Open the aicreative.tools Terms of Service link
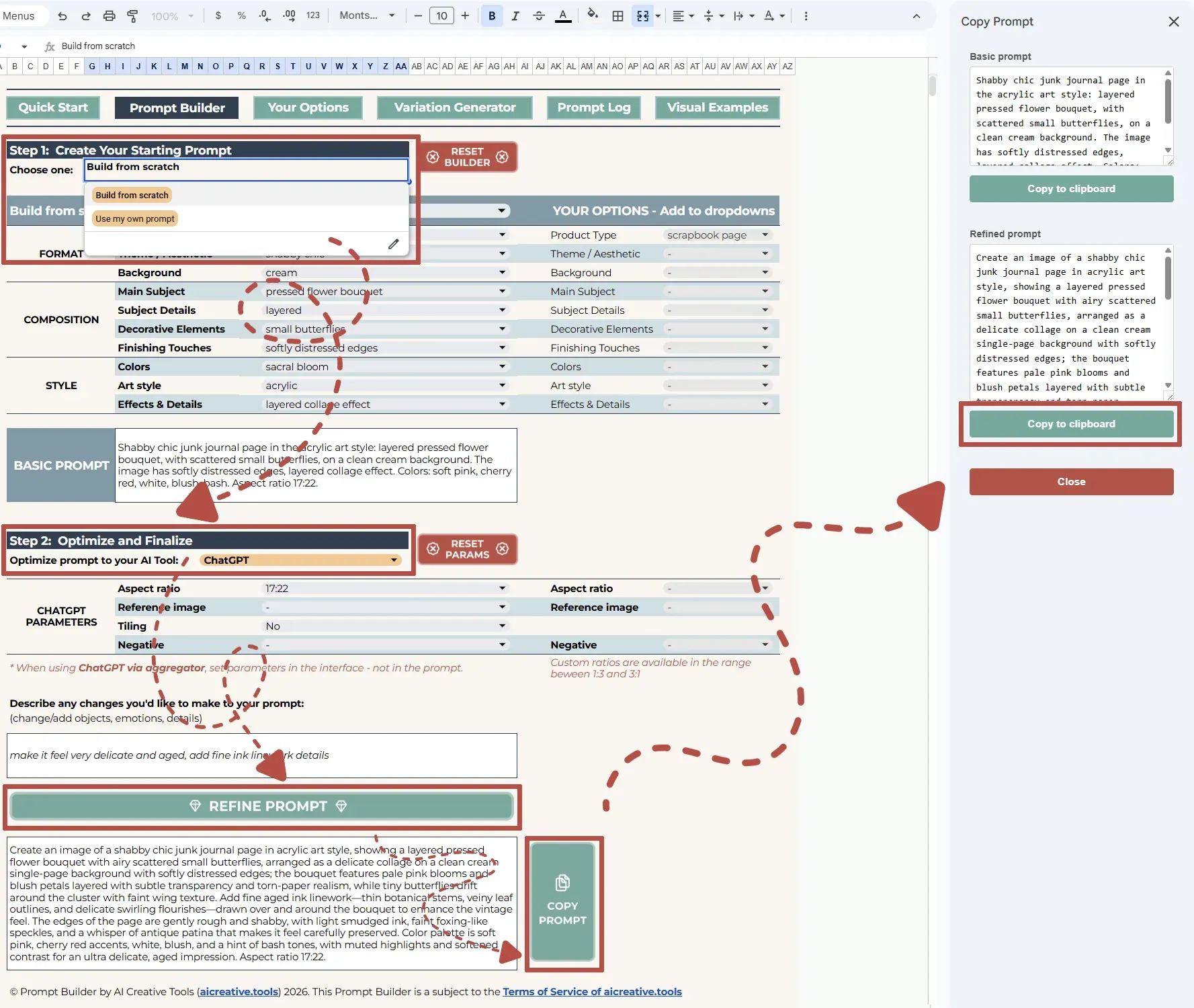 pyautogui.click(x=592, y=992)
